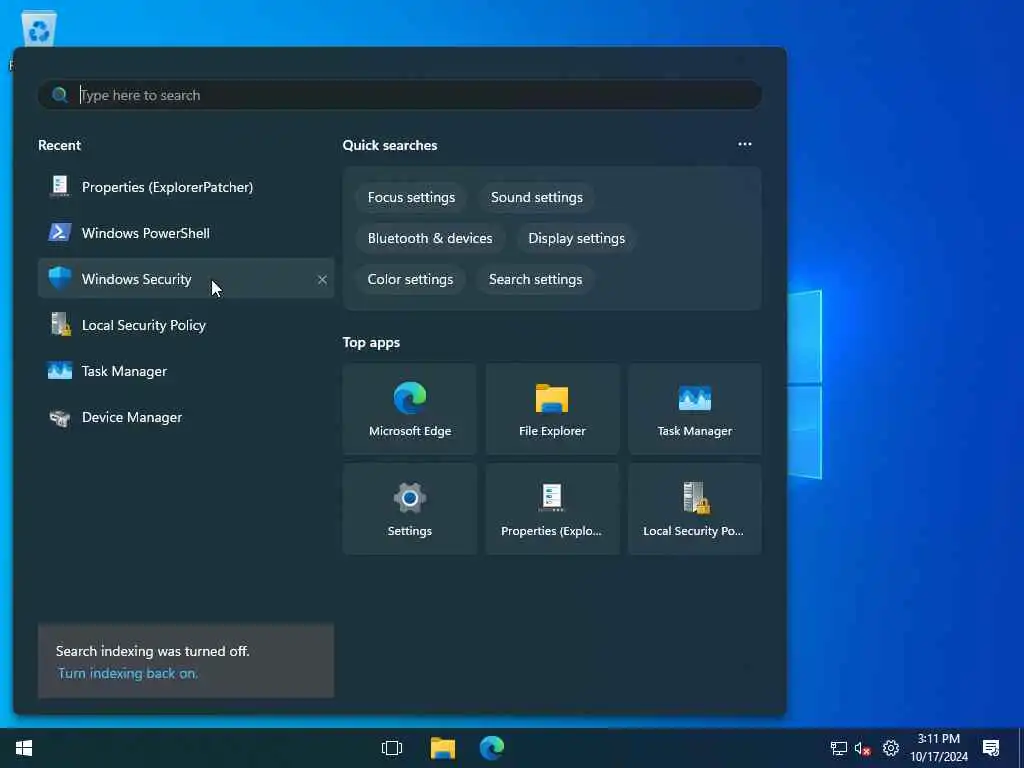Open Display settings quick search

click(x=576, y=238)
